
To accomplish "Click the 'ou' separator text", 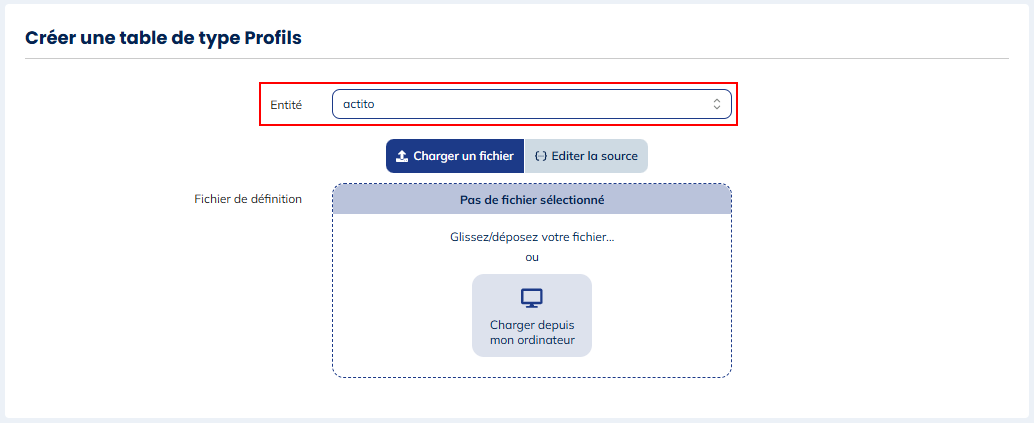I will pos(531,257).
